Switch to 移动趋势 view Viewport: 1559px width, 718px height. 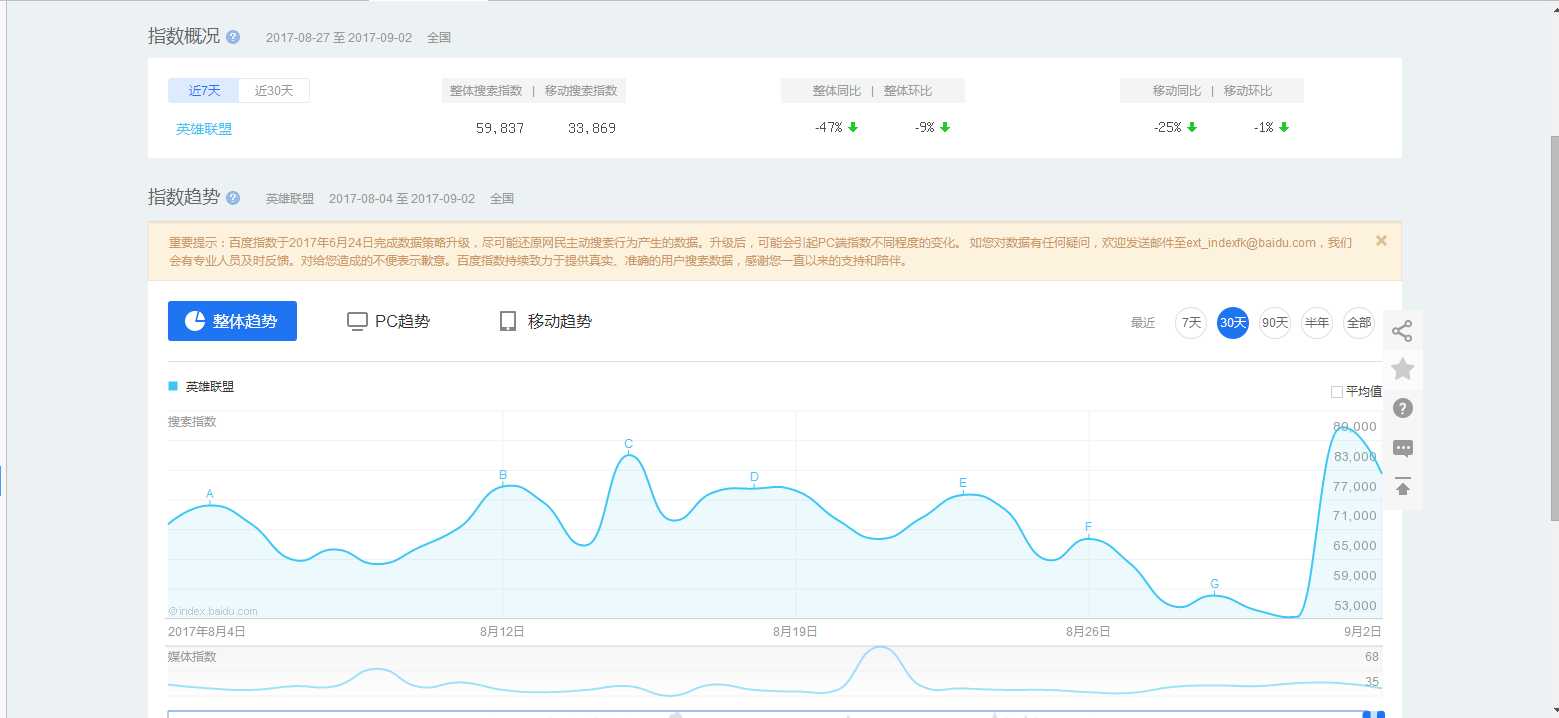pos(545,321)
